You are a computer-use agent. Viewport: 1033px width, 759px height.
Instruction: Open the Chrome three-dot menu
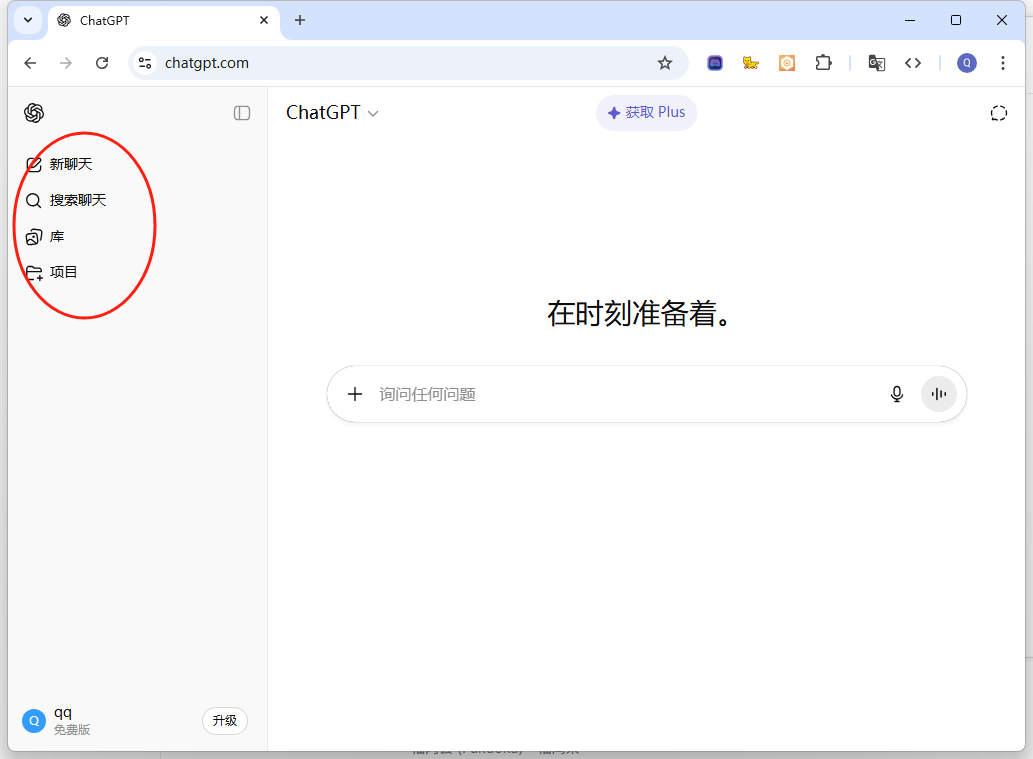click(1003, 63)
